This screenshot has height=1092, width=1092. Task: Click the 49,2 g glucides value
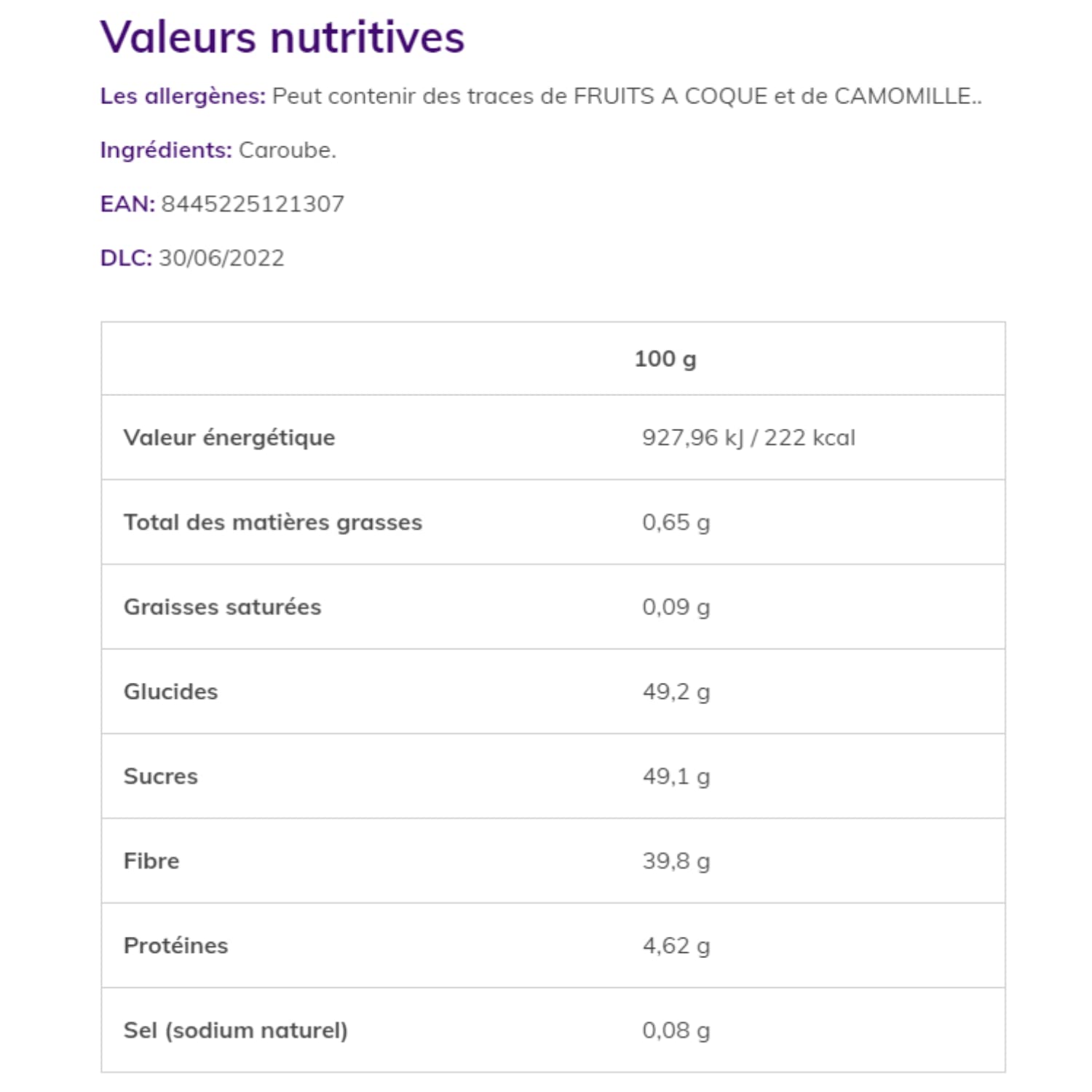coord(676,692)
